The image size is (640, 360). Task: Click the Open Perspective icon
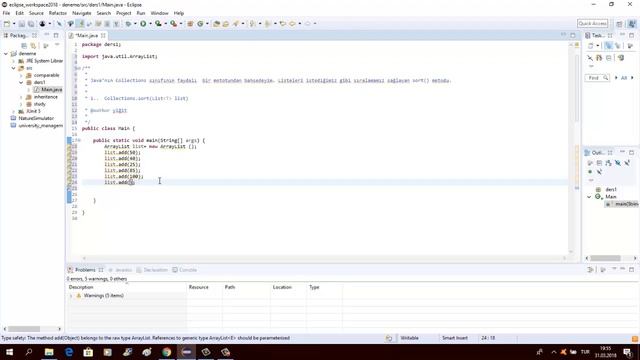619,24
